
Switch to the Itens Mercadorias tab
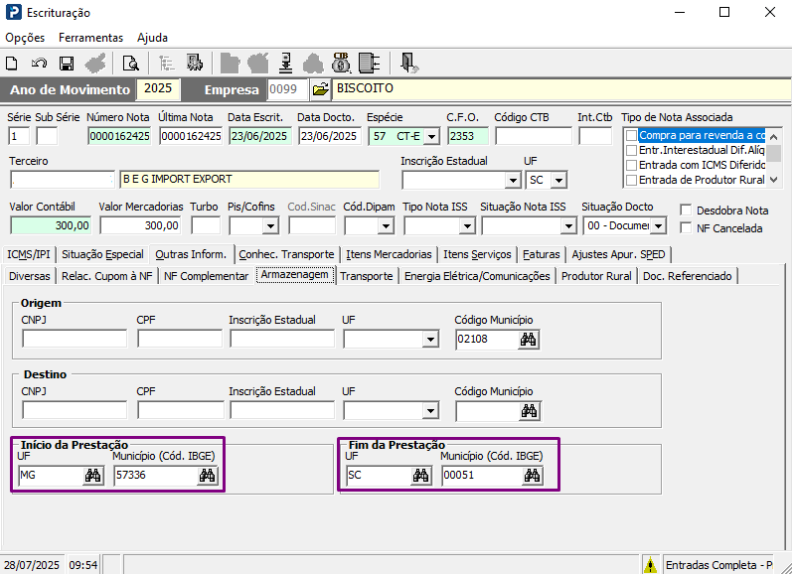[x=389, y=254]
